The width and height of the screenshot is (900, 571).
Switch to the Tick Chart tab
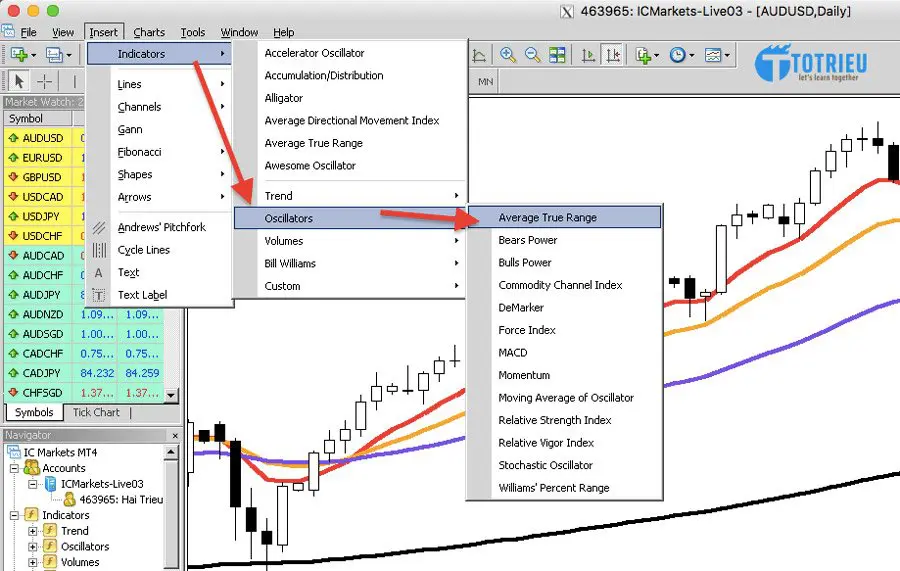96,412
